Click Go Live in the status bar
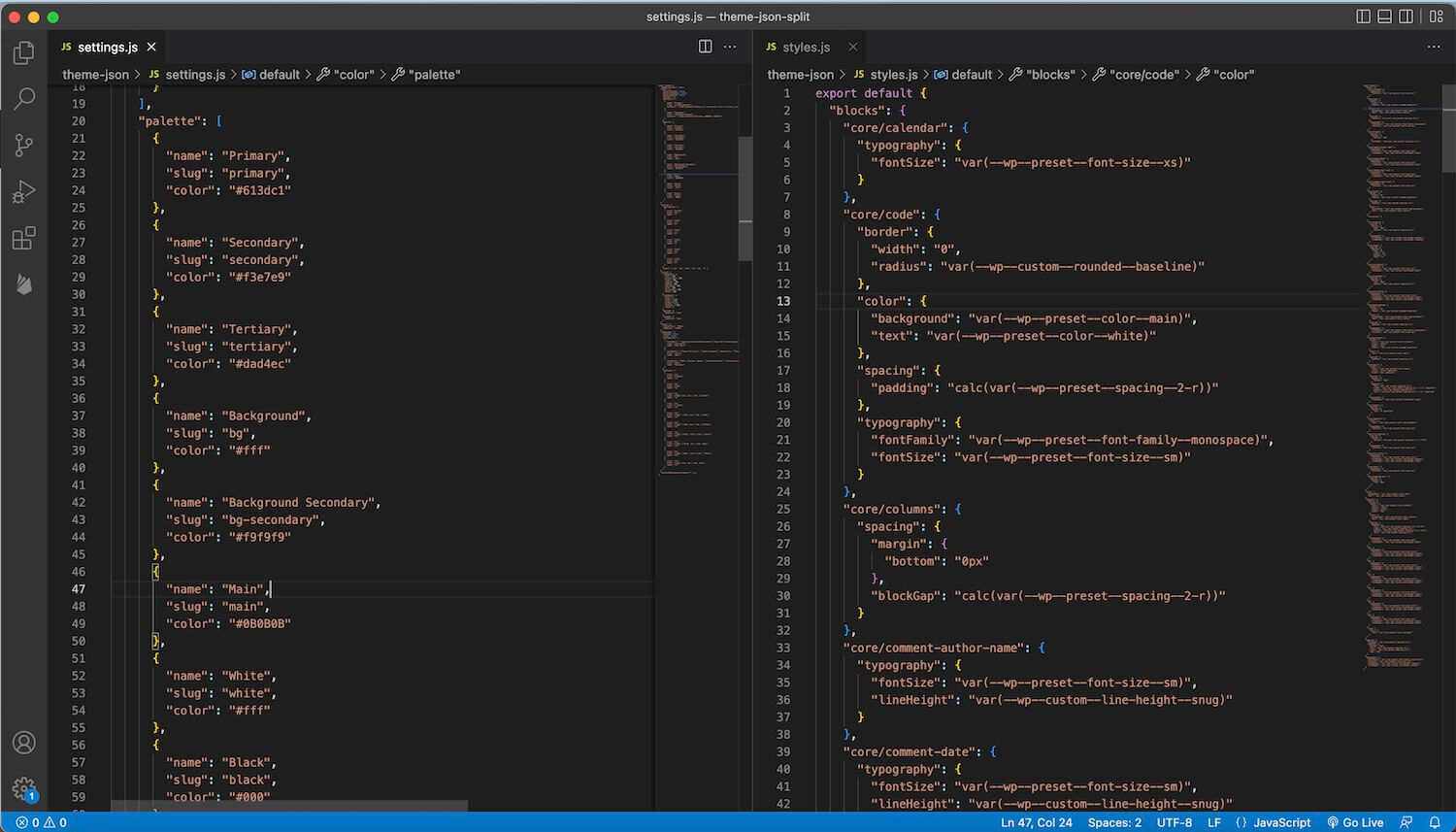1456x832 pixels. click(x=1356, y=822)
